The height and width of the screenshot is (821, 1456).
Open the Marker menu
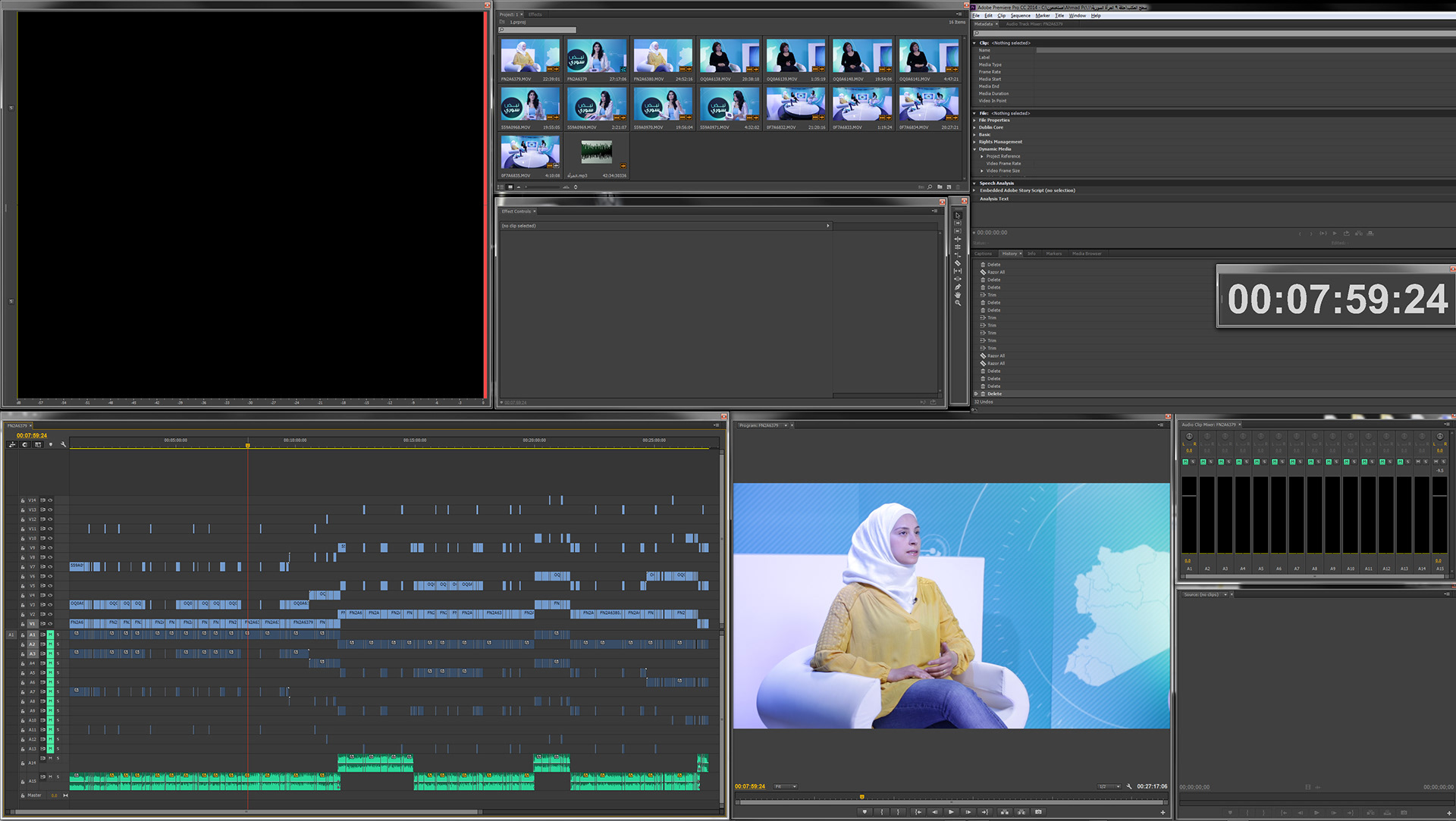point(1043,15)
